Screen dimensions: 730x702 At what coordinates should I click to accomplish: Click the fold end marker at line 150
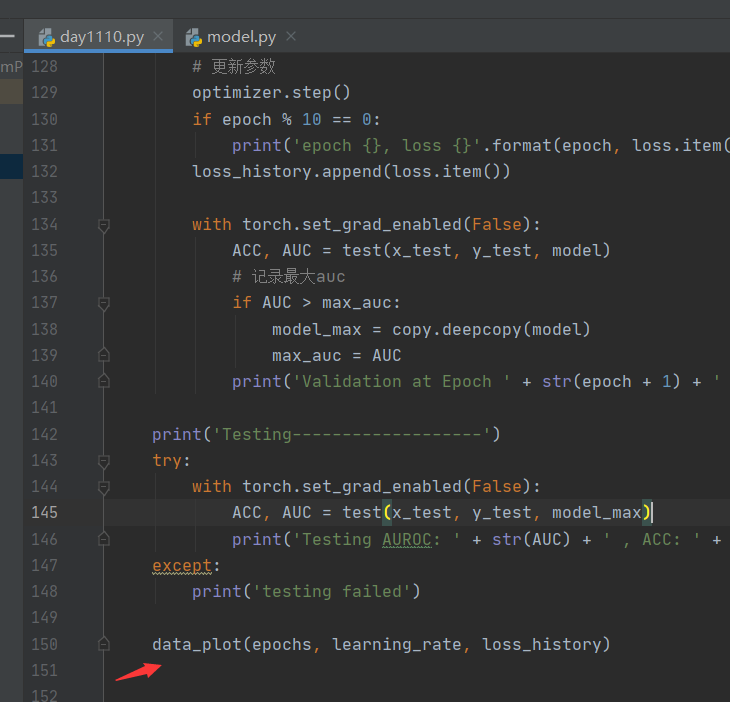click(x=104, y=644)
